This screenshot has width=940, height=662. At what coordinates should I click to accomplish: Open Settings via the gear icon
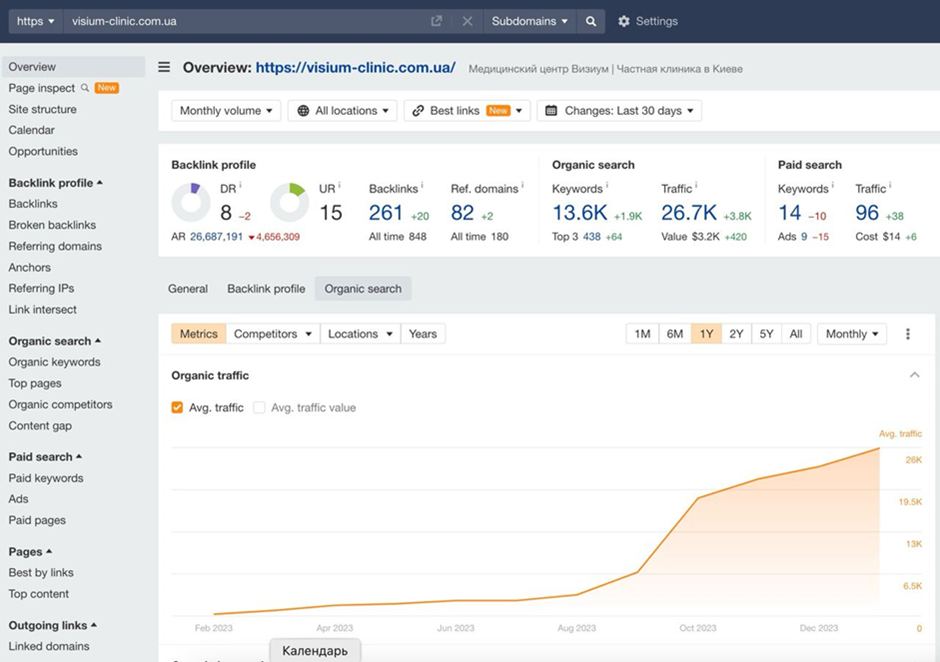coord(624,21)
